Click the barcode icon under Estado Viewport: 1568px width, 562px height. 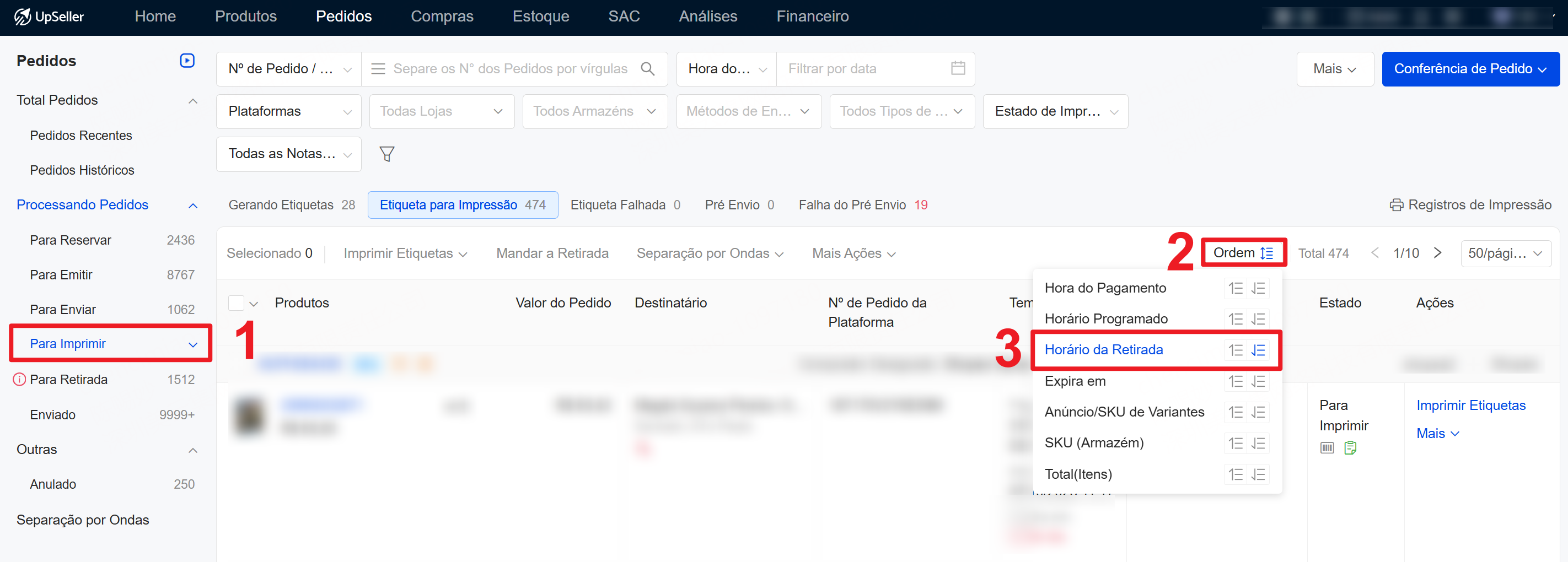(x=1327, y=448)
